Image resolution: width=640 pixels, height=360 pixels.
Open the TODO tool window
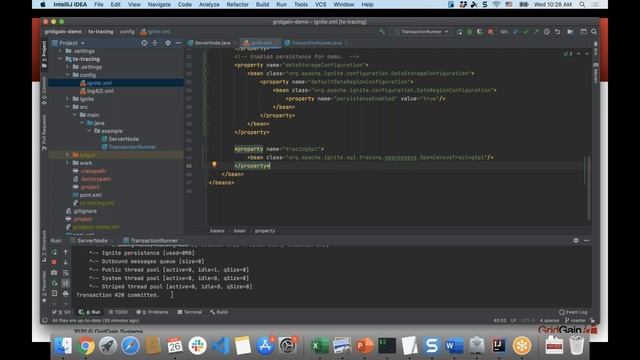(x=118, y=312)
